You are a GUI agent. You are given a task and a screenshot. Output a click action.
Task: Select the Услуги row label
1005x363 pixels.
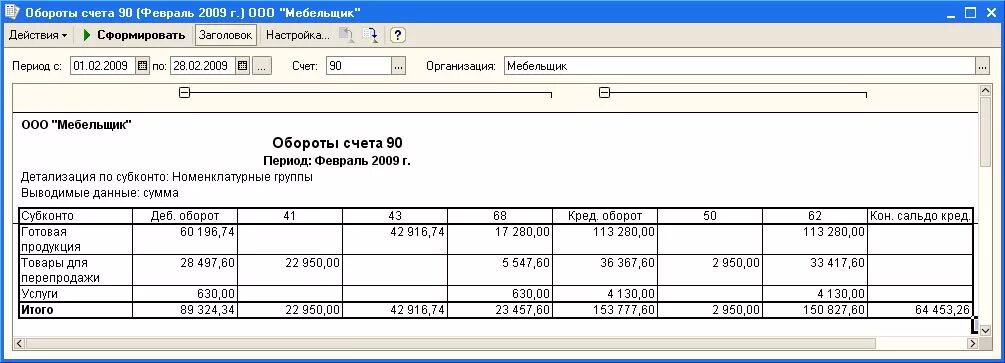(76, 294)
